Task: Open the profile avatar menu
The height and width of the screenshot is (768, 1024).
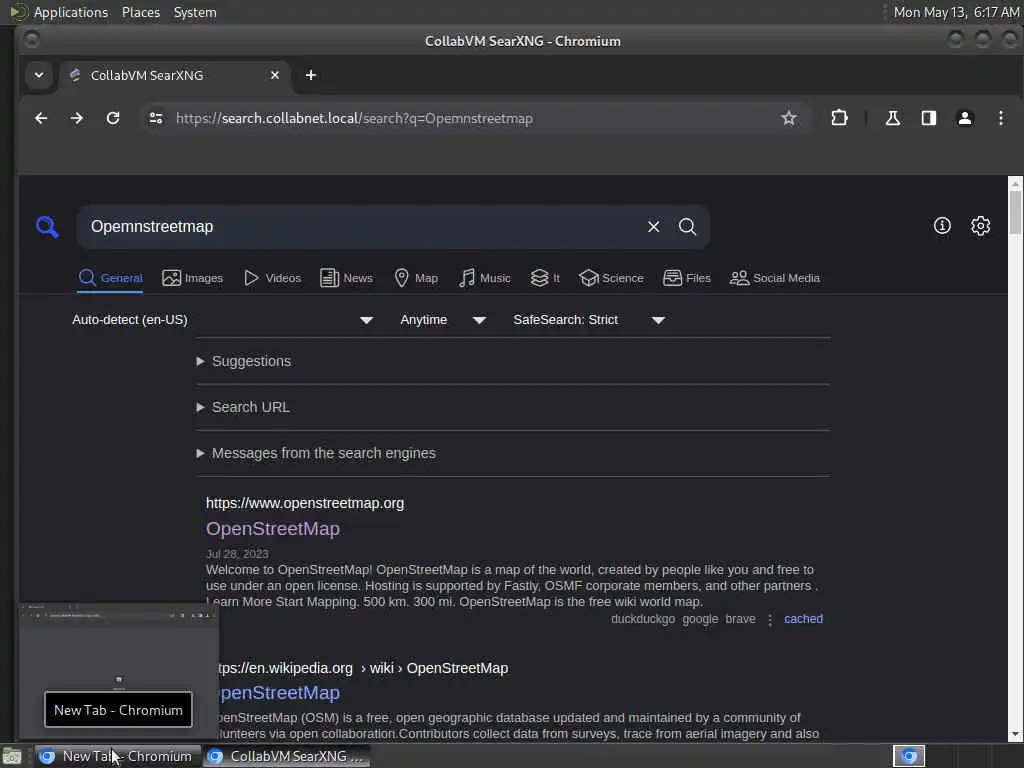Action: 965,118
